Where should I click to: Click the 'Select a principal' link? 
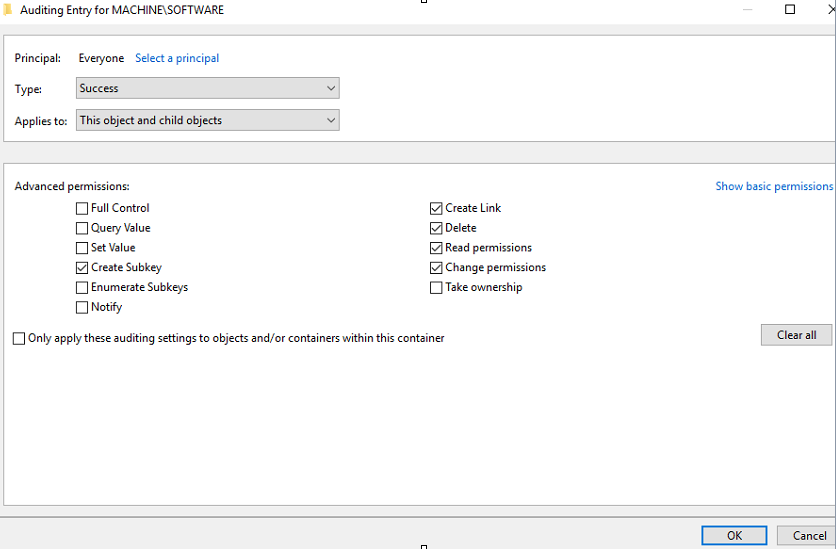click(x=177, y=58)
